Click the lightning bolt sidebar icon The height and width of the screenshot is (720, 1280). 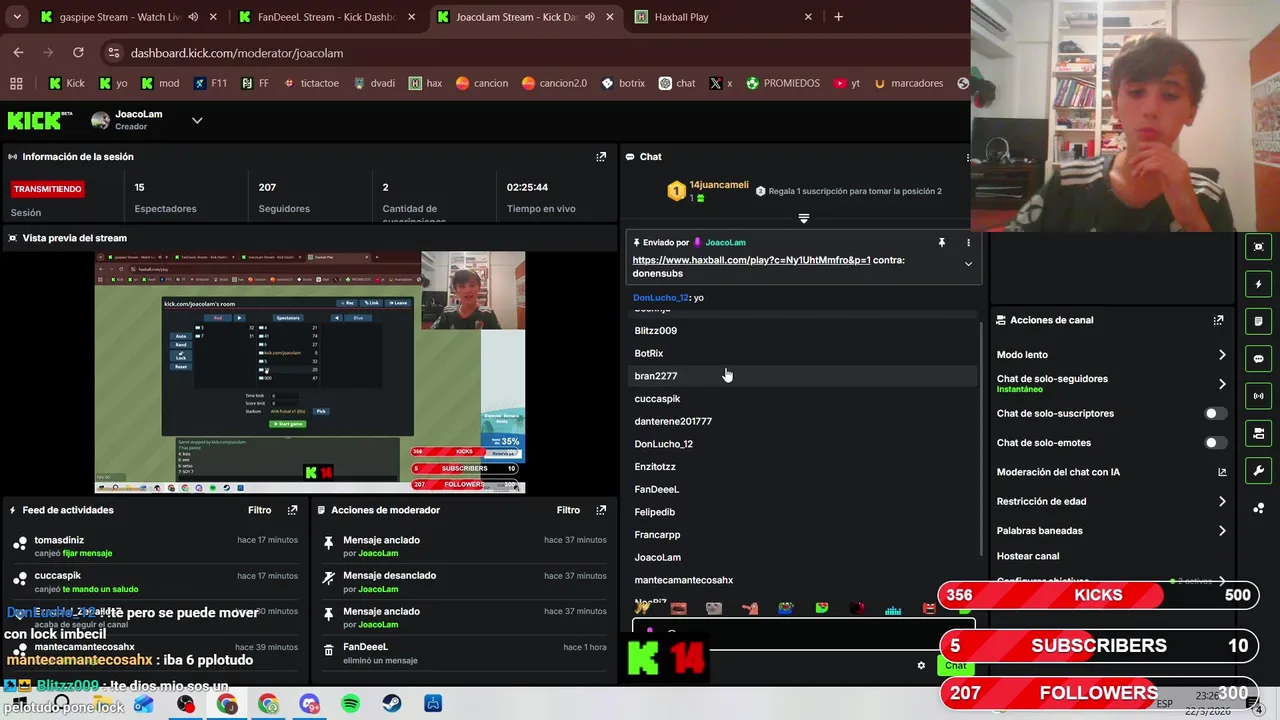[x=1258, y=284]
